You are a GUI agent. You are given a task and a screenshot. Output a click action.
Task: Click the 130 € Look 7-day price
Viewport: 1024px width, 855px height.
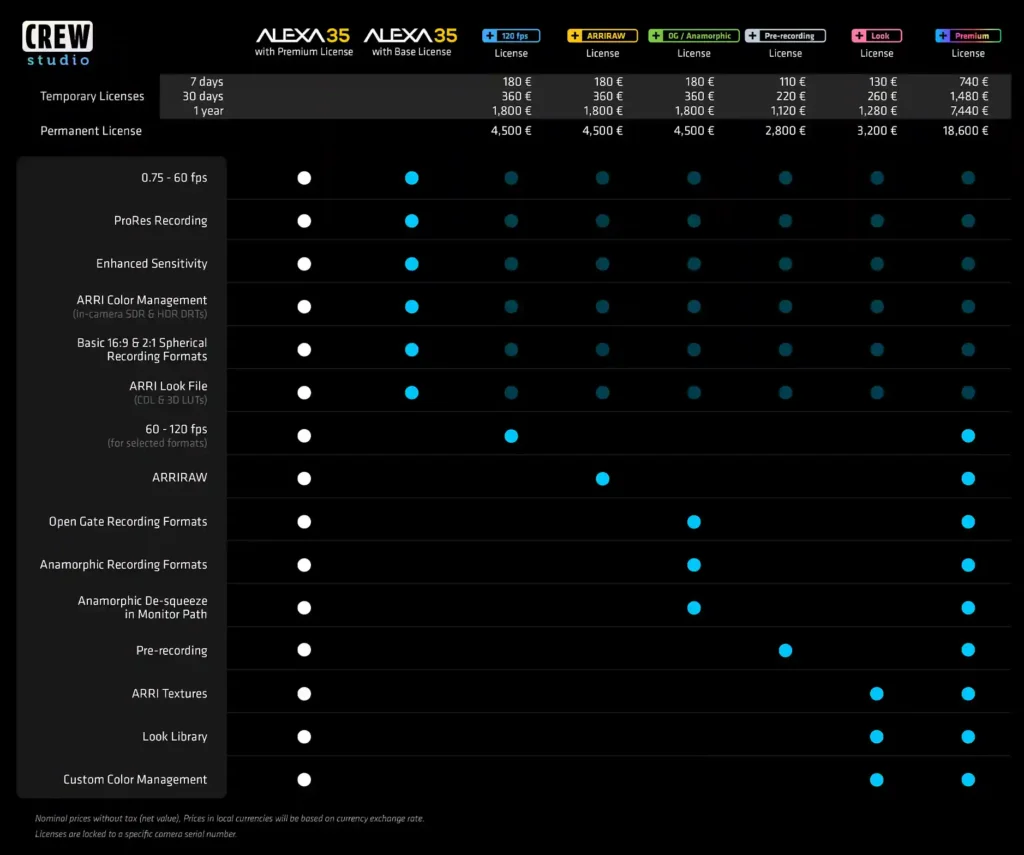tap(883, 82)
